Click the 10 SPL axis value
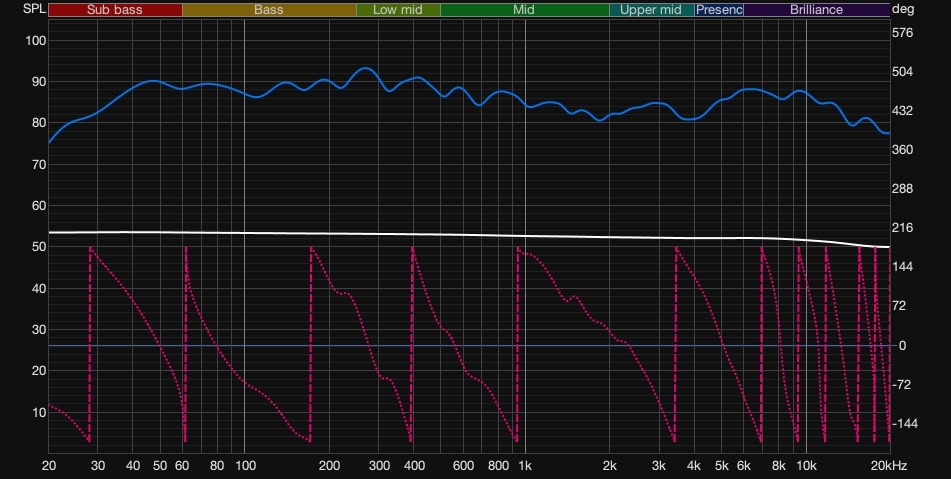Viewport: 951px width, 479px height. coord(39,413)
